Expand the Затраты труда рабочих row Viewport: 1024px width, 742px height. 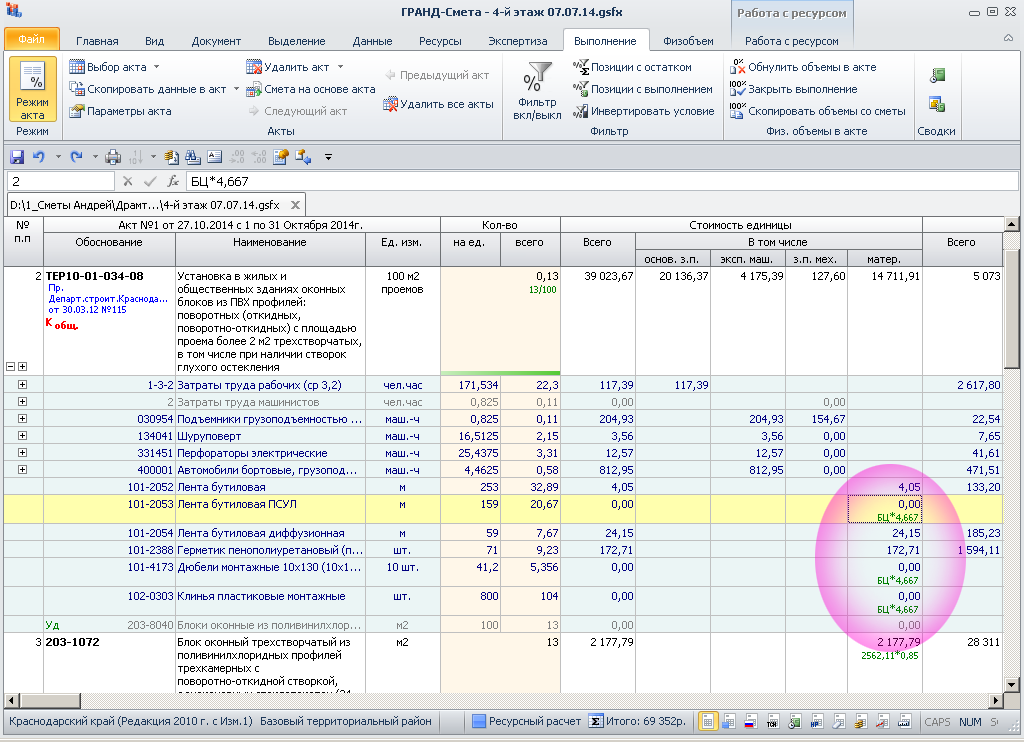[22, 385]
